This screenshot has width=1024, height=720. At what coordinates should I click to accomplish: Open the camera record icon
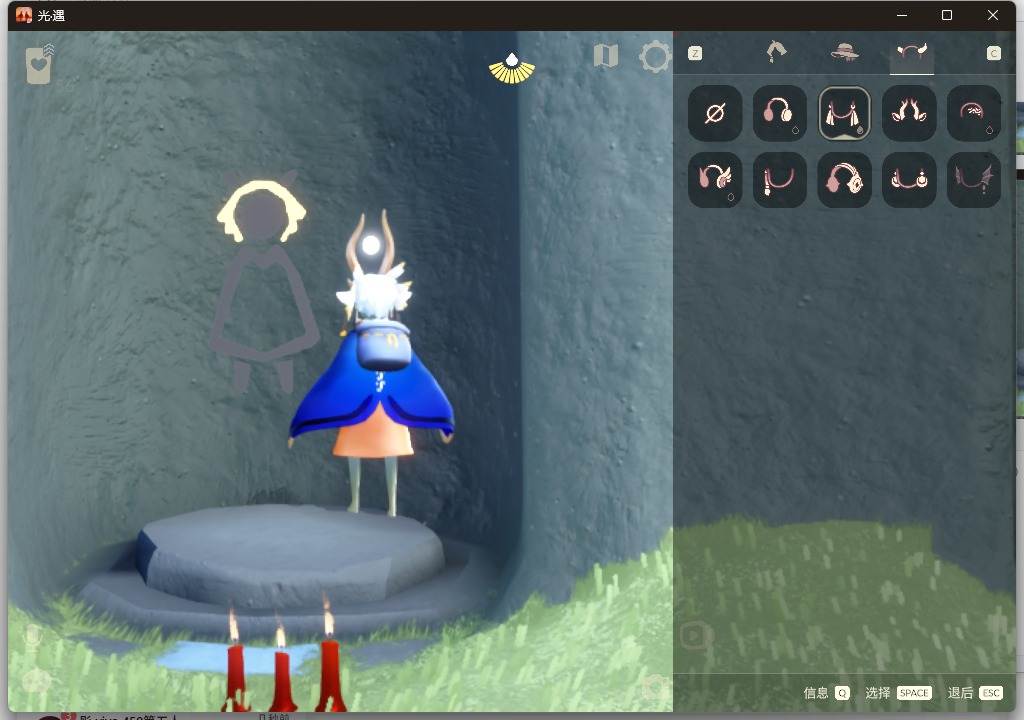coord(697,635)
